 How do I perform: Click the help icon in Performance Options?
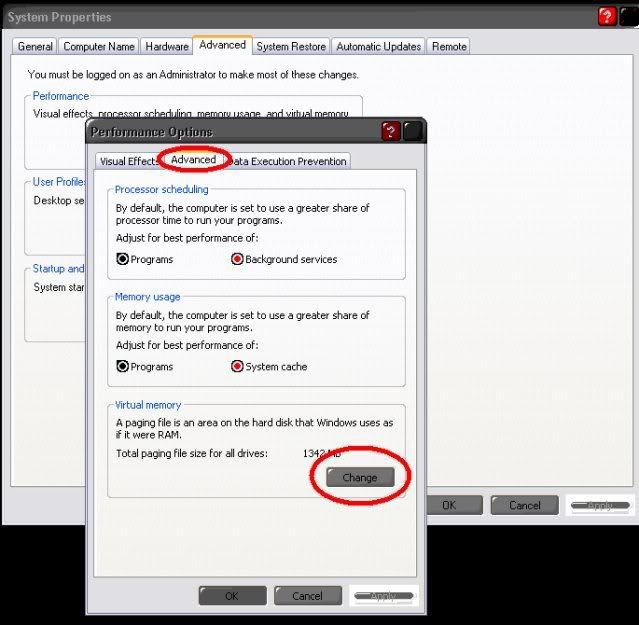[391, 131]
